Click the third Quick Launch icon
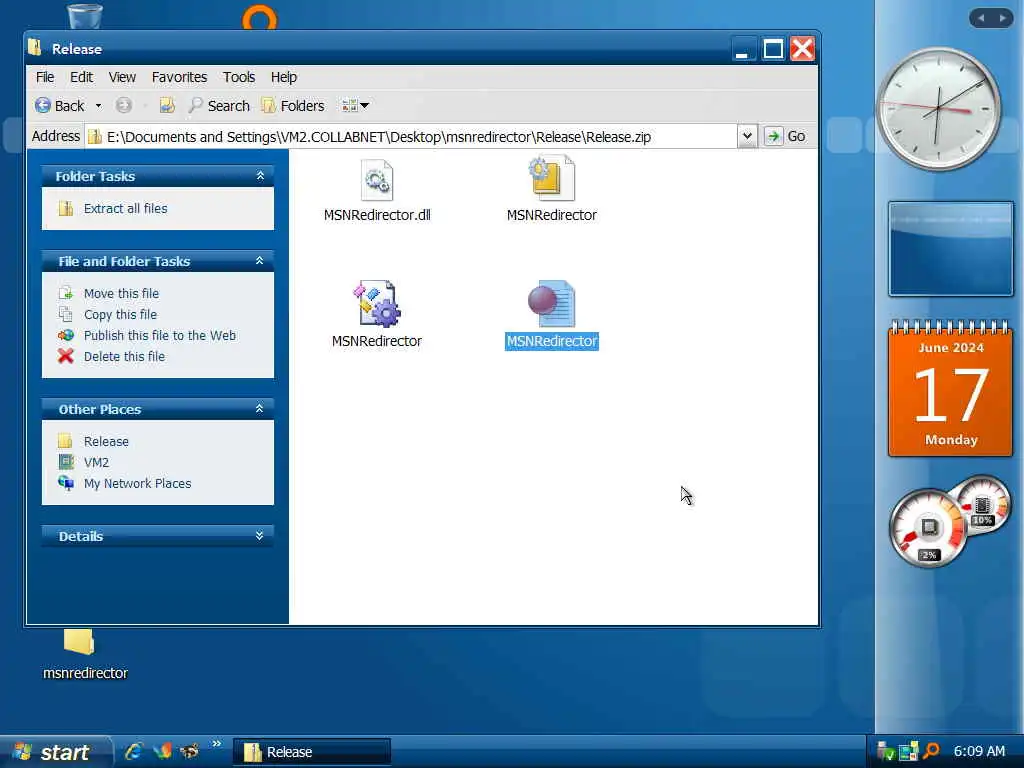1024x768 pixels. tap(189, 751)
